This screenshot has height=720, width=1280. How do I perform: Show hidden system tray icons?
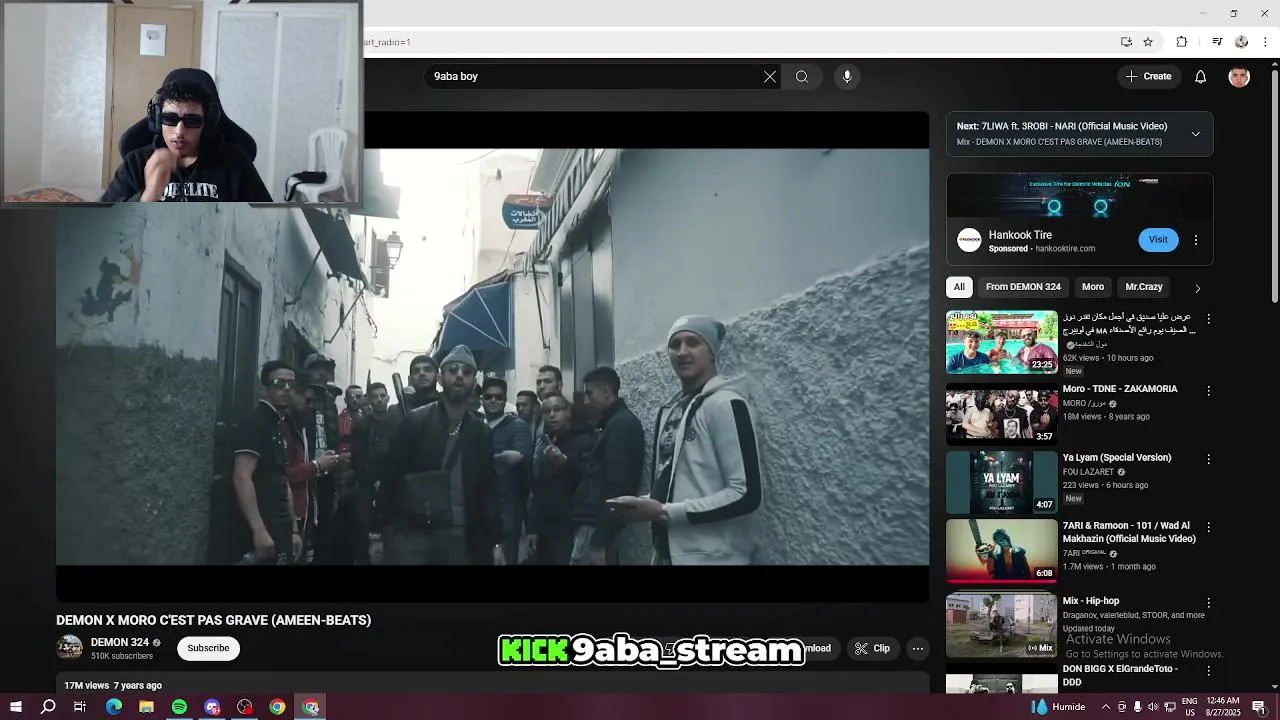point(1104,707)
